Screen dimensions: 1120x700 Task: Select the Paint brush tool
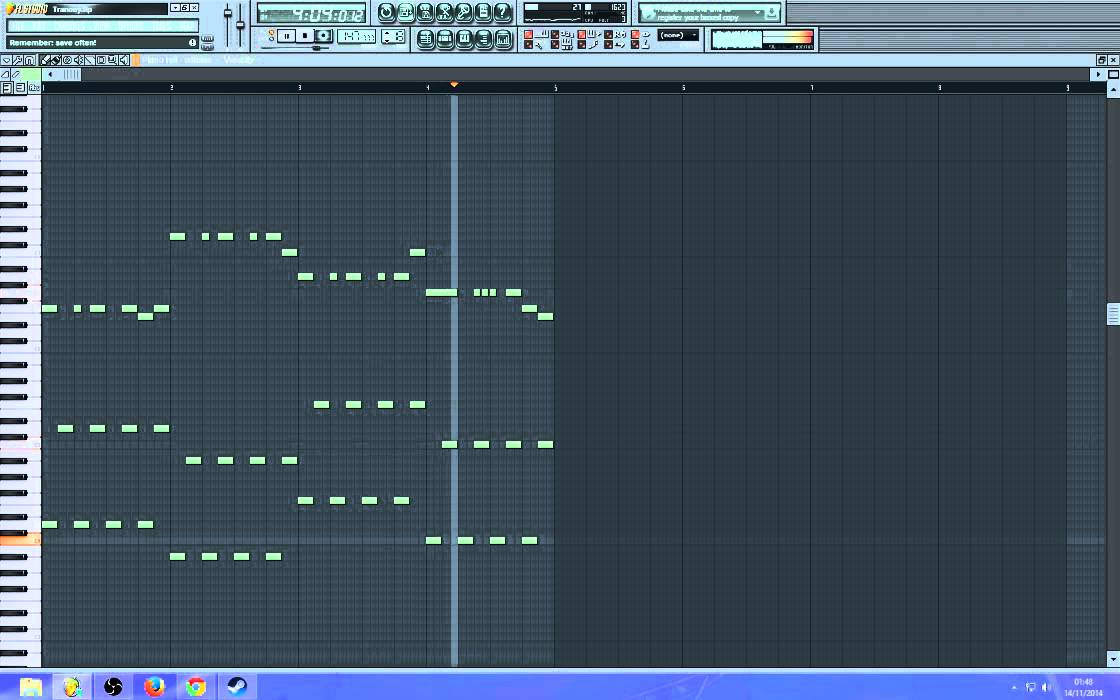point(56,60)
